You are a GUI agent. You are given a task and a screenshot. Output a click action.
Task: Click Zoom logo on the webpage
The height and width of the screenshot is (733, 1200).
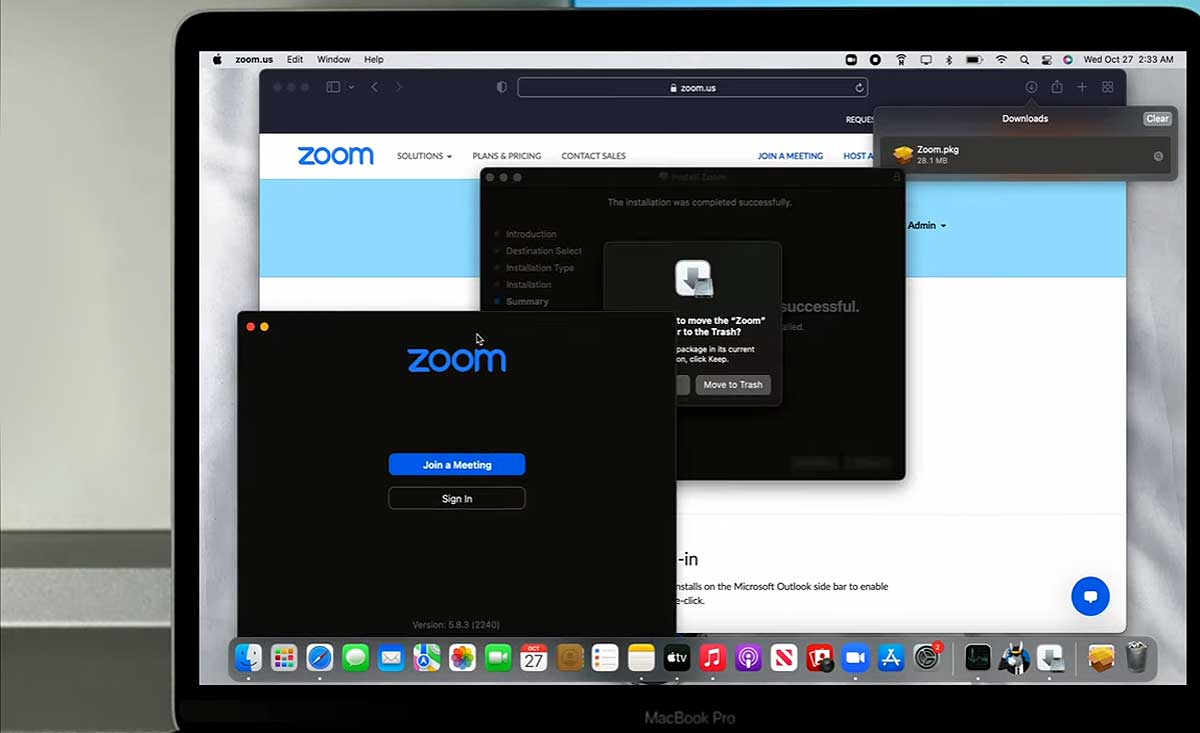pos(335,156)
